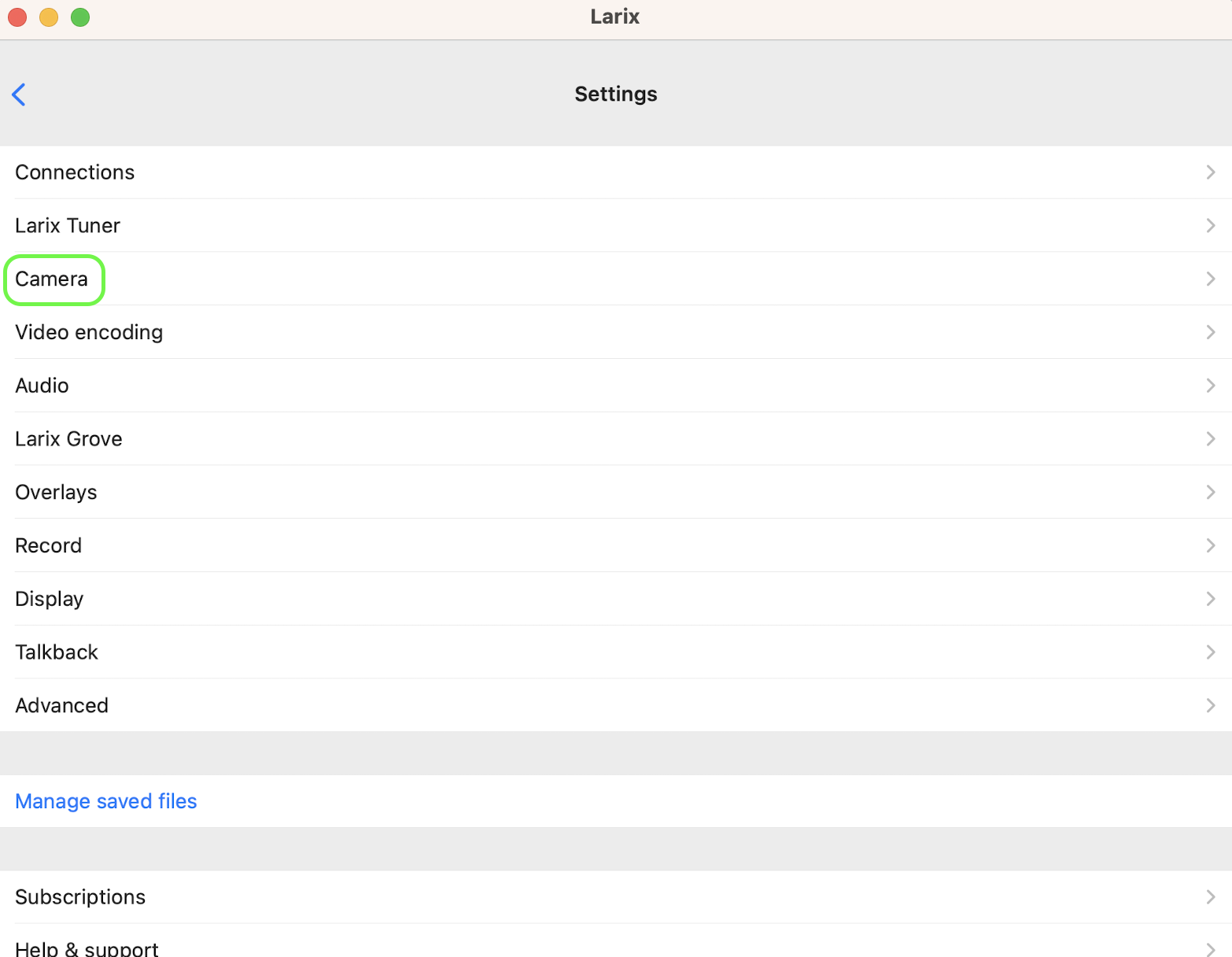Click the chevron on the Larix Grove row
Screen dimensions: 1232x957
pyautogui.click(x=1211, y=439)
